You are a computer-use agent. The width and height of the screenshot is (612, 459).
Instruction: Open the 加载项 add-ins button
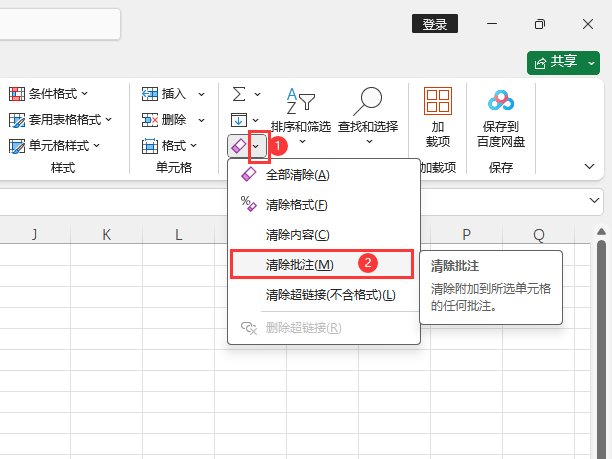(x=438, y=117)
